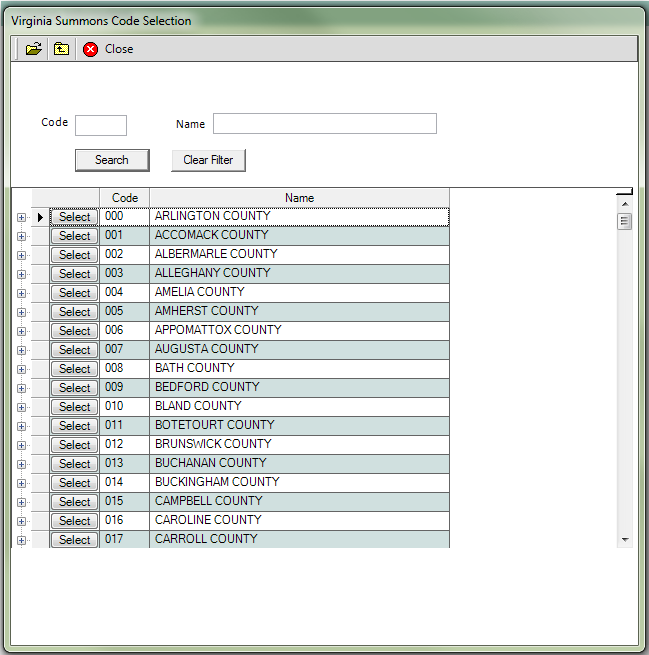
Task: Expand the Amelia County row
Action: pyautogui.click(x=21, y=293)
